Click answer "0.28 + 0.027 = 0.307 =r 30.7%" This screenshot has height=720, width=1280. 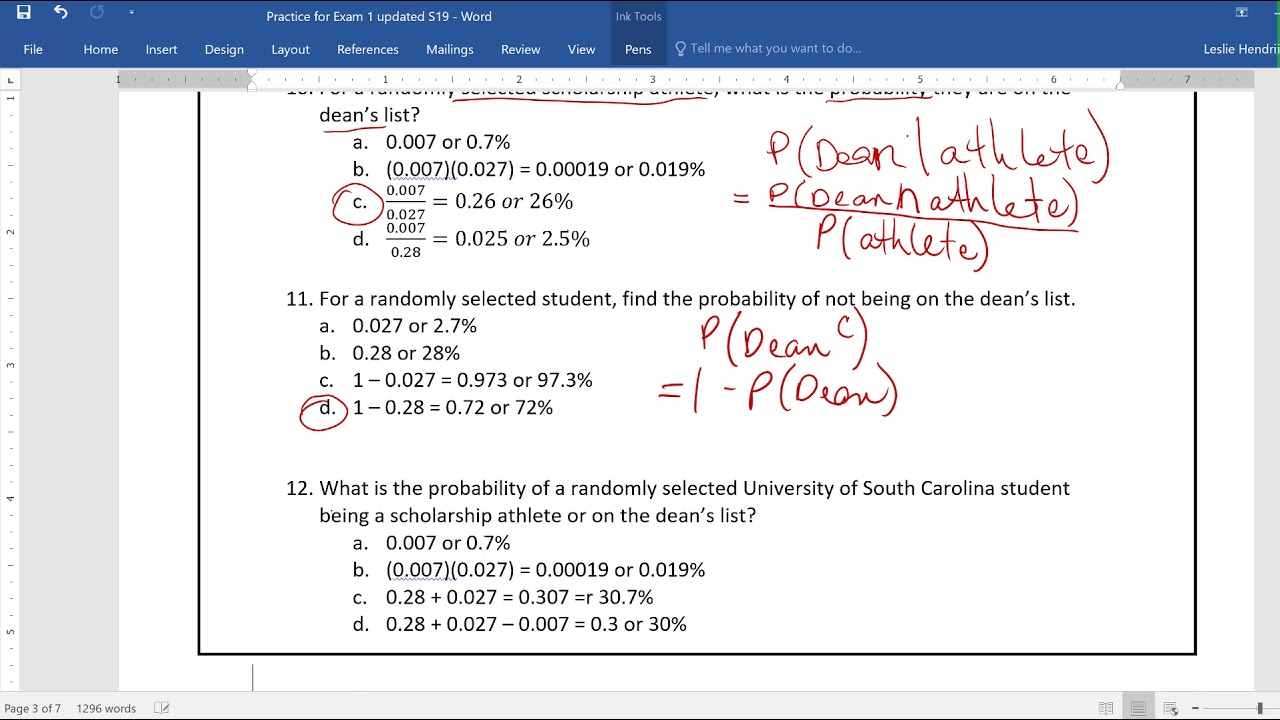[x=519, y=597]
